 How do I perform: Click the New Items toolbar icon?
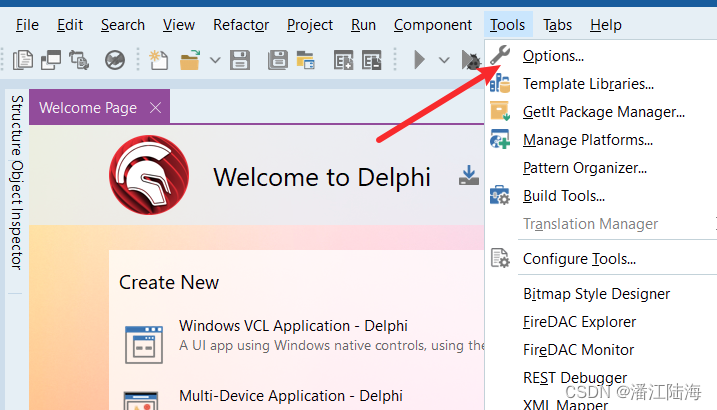[159, 60]
